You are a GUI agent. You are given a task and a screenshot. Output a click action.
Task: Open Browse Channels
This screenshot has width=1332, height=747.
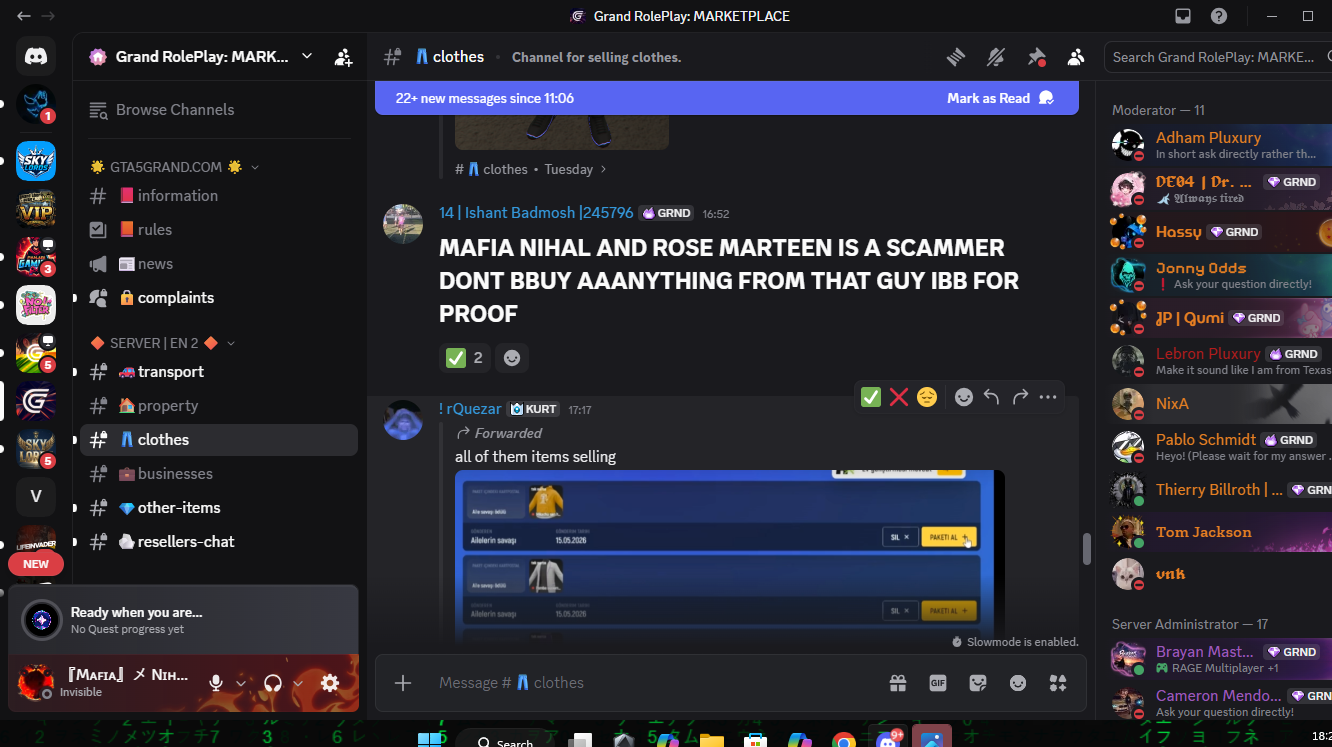pyautogui.click(x=218, y=110)
